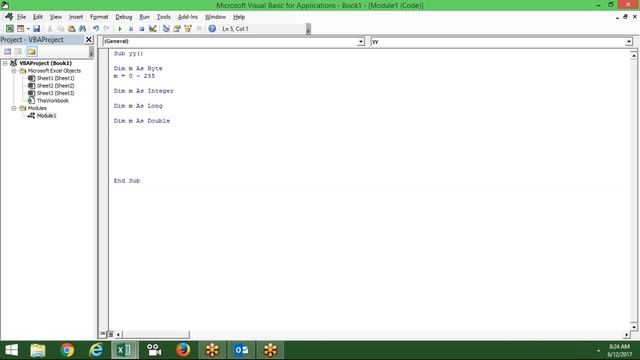Click the Cut scissors toolbar icon

click(50, 29)
